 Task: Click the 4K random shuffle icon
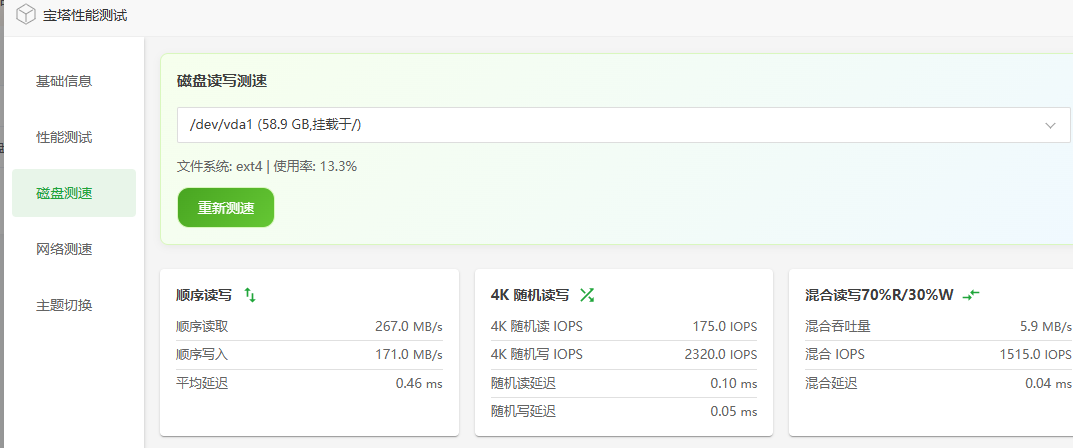click(x=587, y=295)
